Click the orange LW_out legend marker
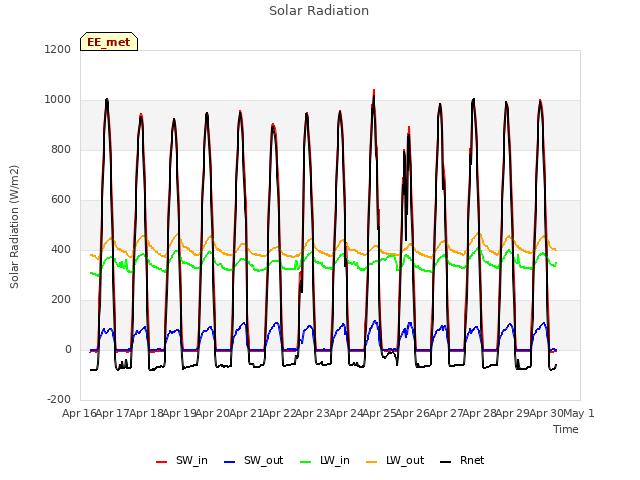The image size is (640, 480). (x=372, y=462)
